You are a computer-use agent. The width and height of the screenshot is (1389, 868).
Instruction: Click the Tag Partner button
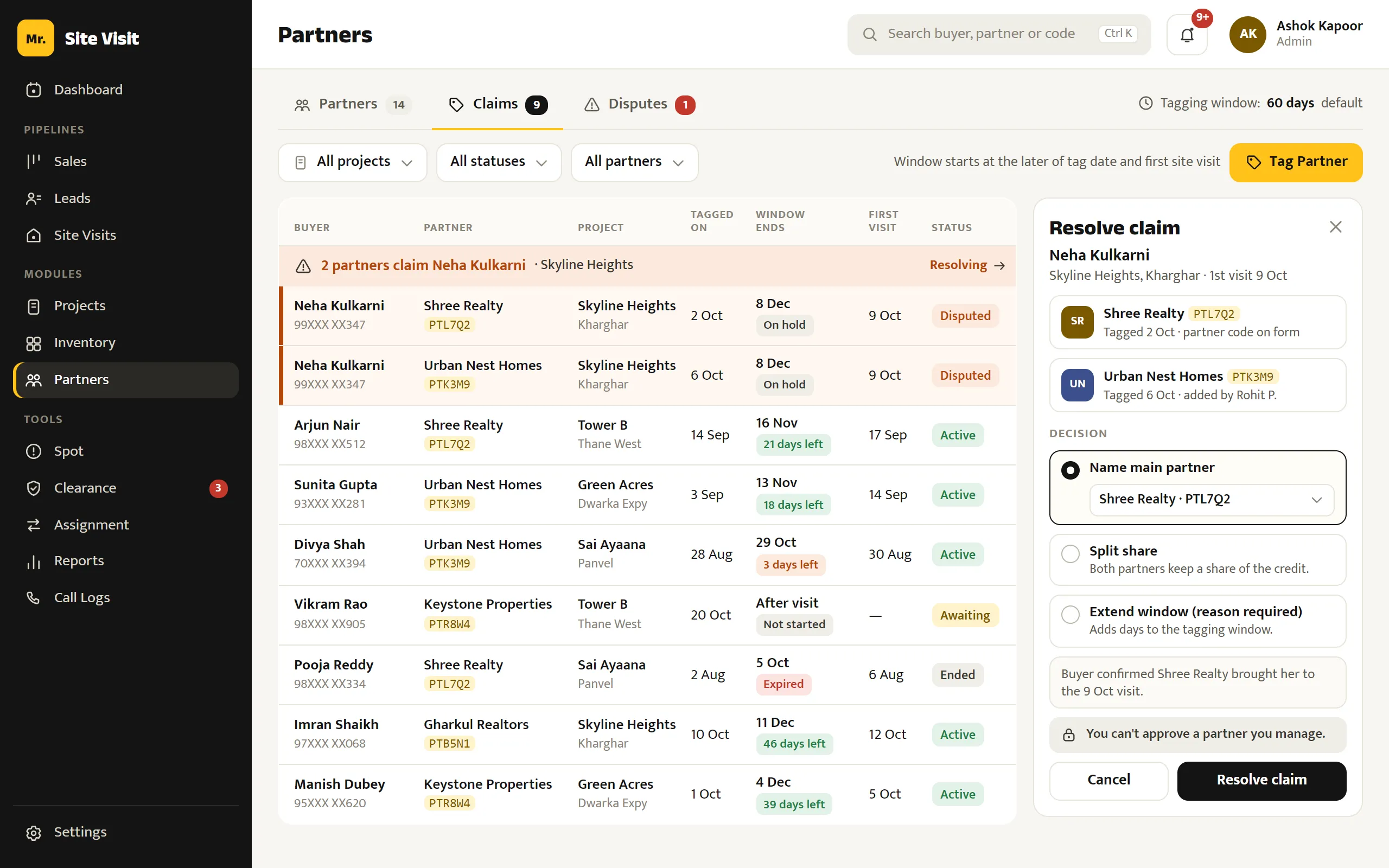click(1296, 162)
